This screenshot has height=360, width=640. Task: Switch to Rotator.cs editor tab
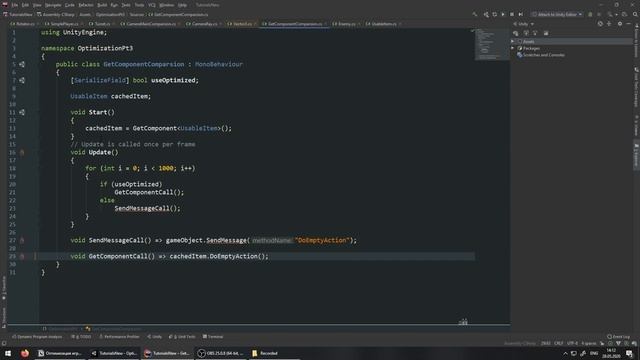click(x=23, y=24)
